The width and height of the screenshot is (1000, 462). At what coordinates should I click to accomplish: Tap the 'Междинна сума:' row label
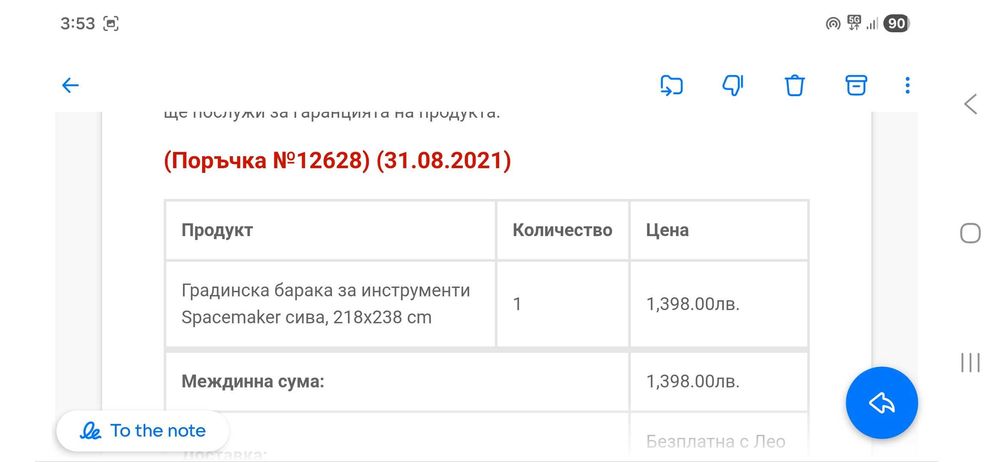click(253, 381)
